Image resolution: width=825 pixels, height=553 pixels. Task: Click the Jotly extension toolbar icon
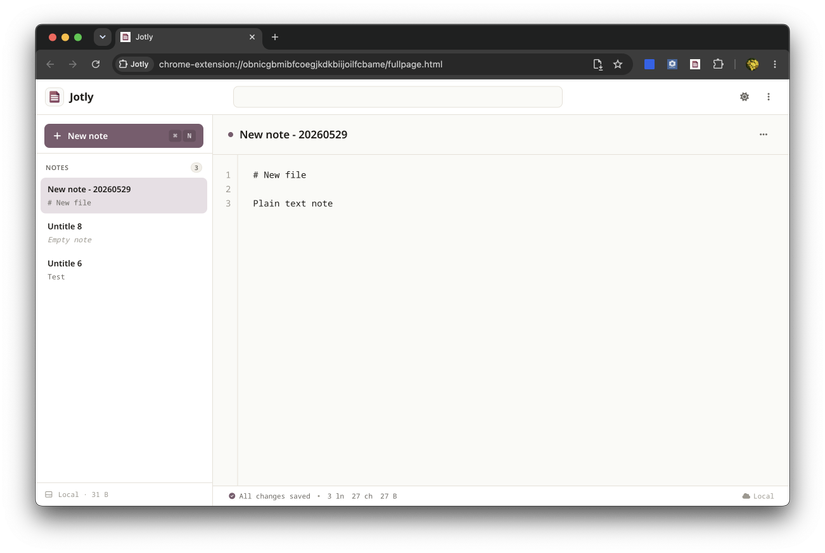coord(695,64)
